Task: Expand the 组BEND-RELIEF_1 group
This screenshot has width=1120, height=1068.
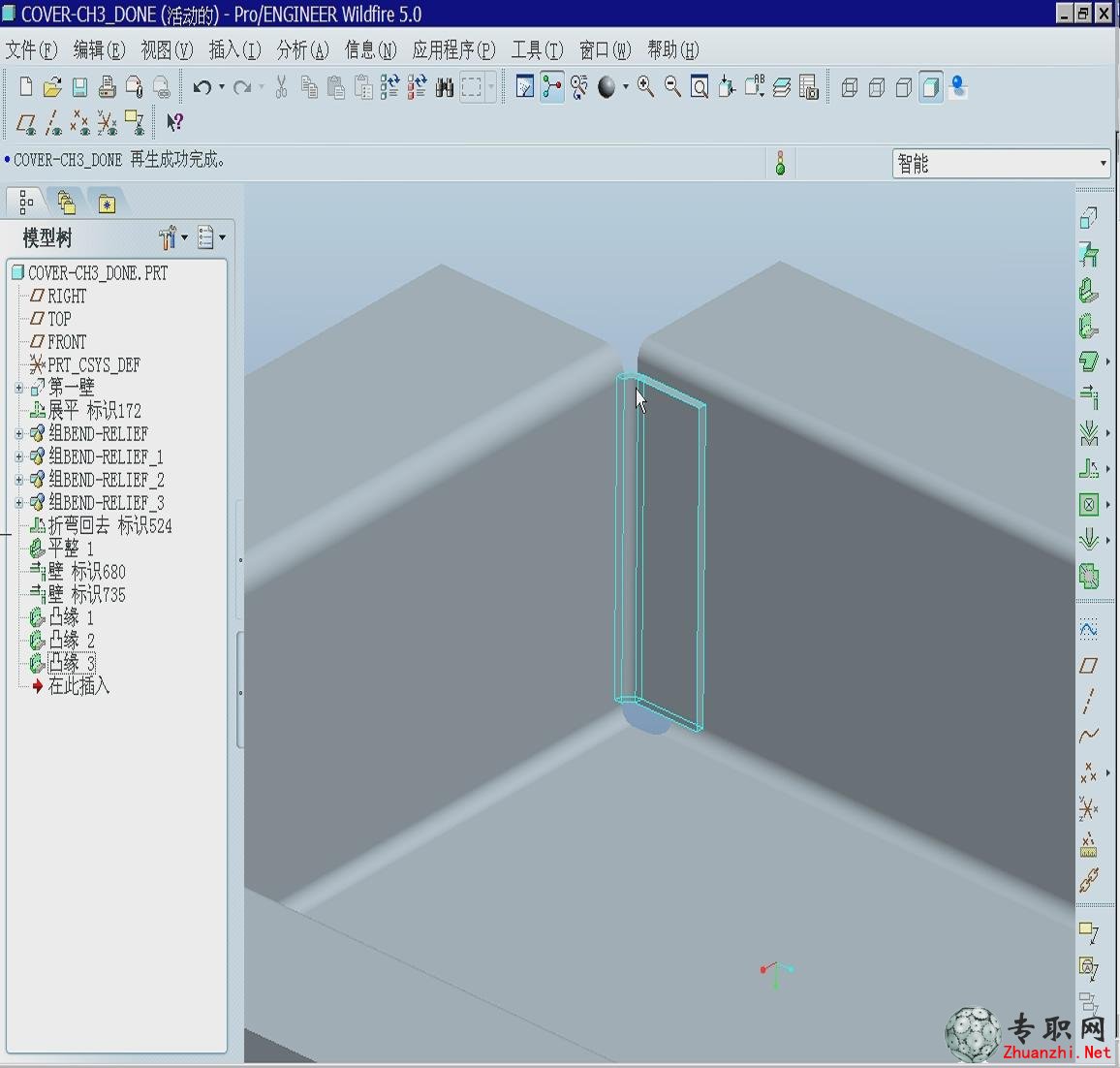Action: click(x=18, y=456)
